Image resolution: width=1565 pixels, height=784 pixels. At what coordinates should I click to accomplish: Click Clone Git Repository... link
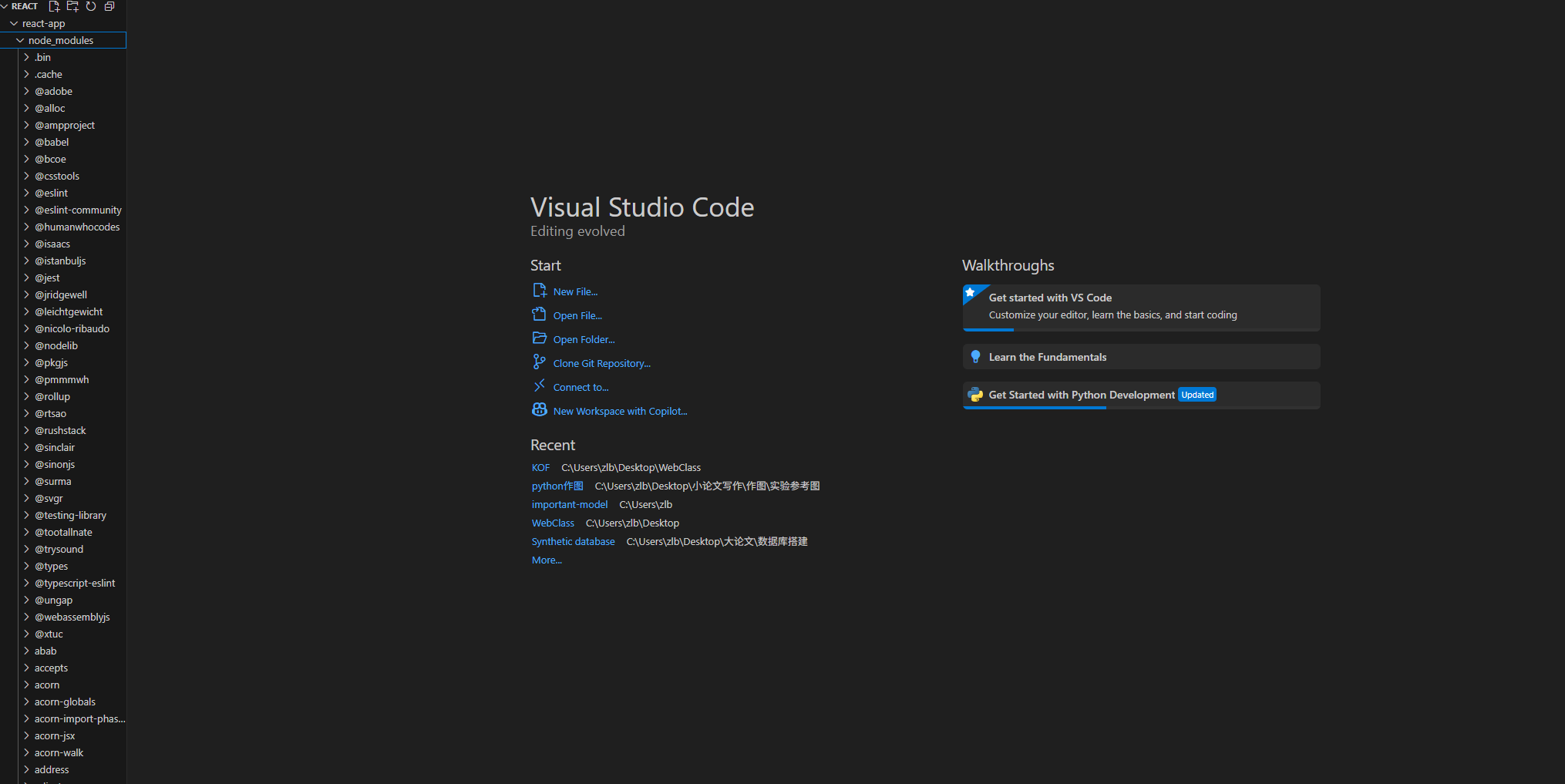[x=601, y=363]
